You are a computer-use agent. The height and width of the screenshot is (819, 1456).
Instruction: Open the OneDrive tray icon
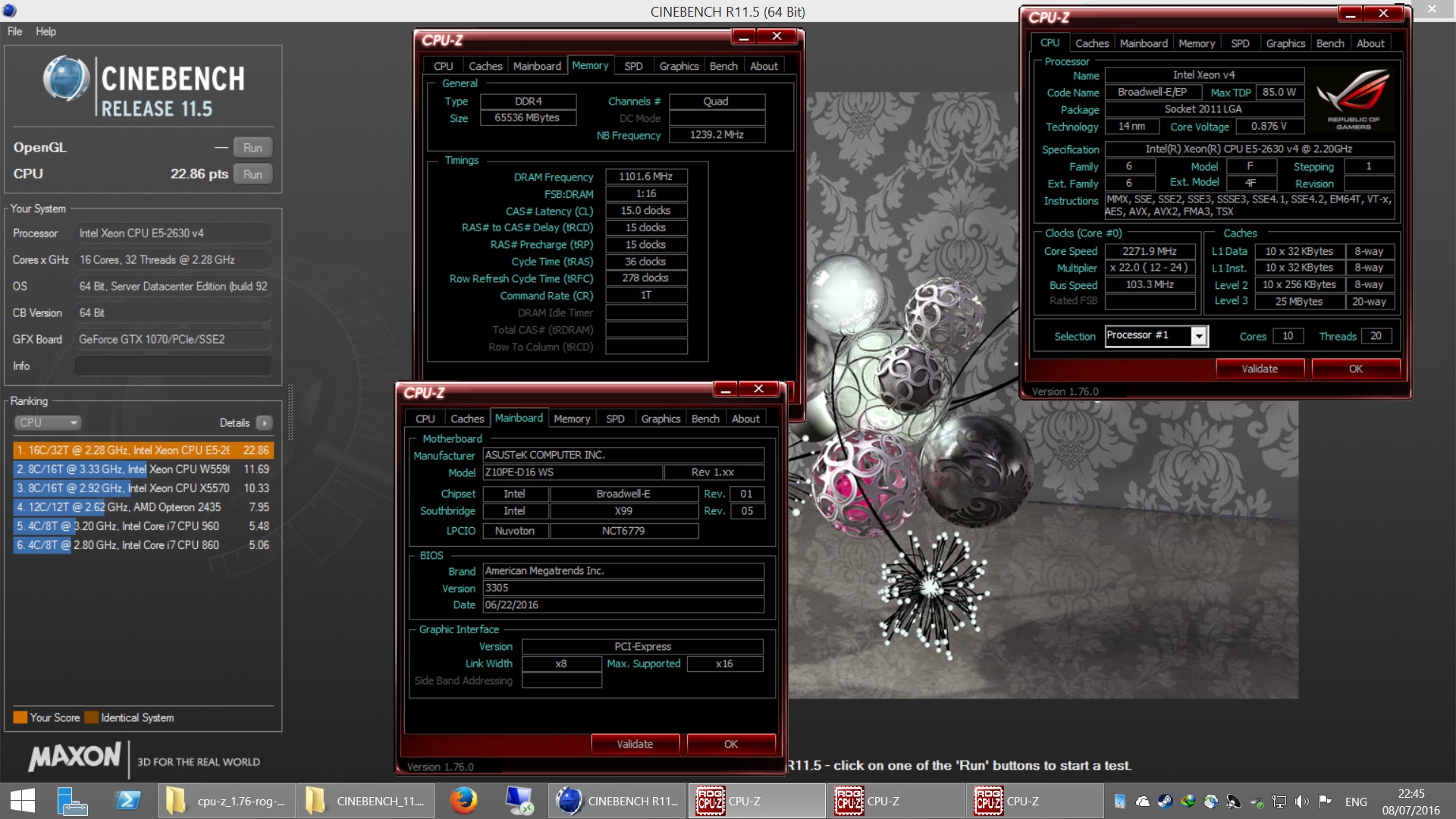point(1143,802)
